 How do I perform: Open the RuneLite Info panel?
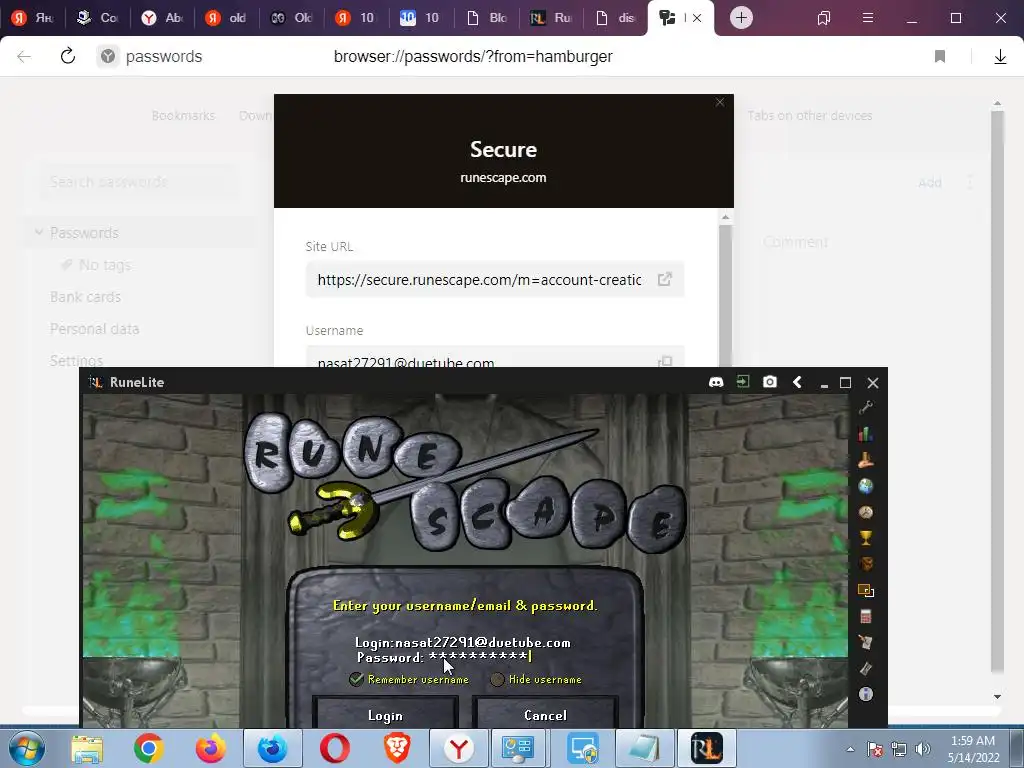[866, 694]
